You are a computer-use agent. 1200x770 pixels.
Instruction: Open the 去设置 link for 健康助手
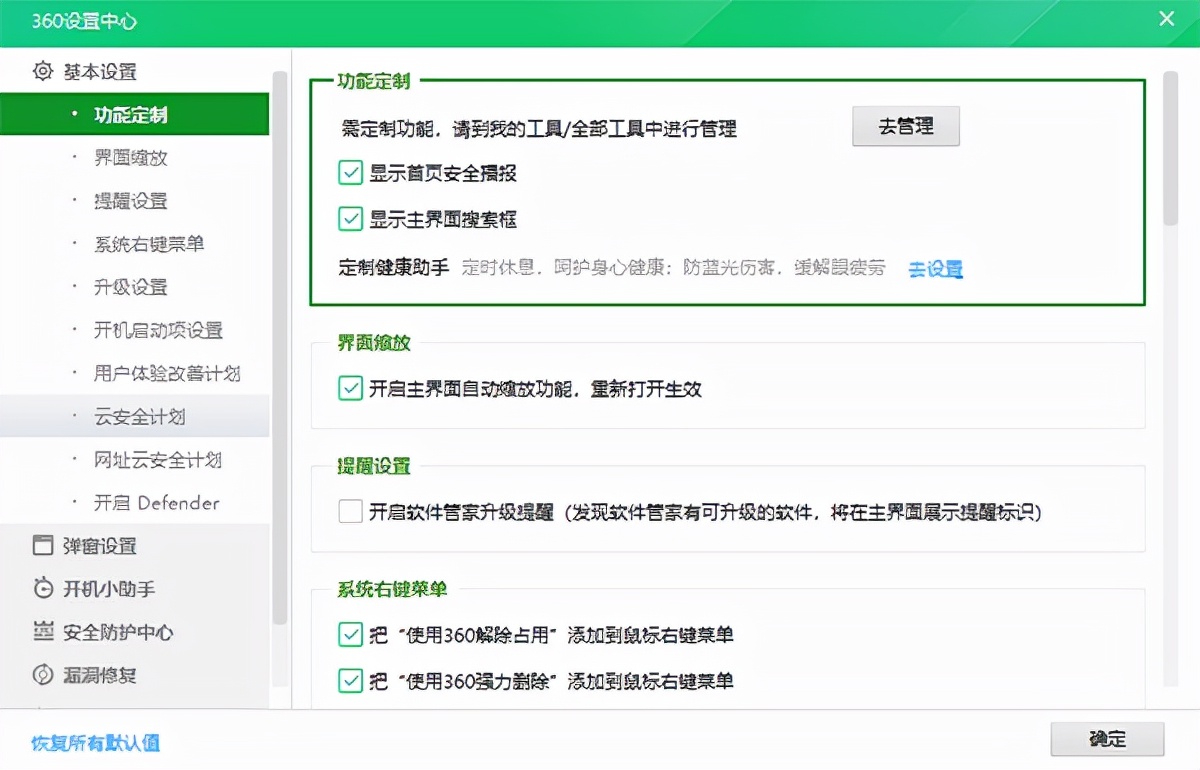935,269
